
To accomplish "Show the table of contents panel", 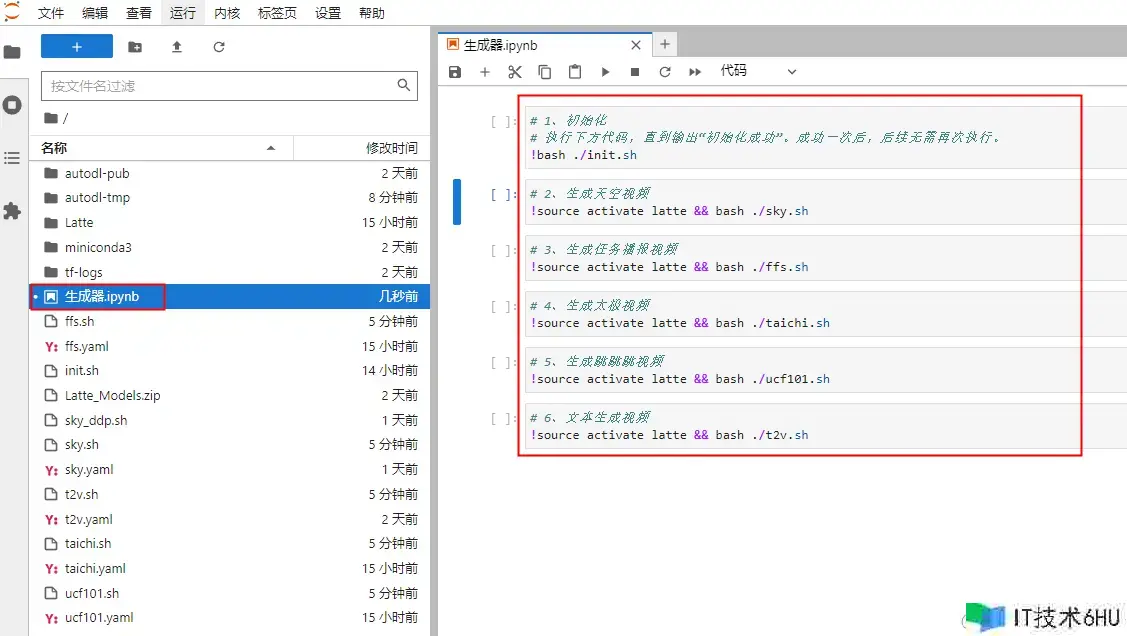I will [x=12, y=158].
